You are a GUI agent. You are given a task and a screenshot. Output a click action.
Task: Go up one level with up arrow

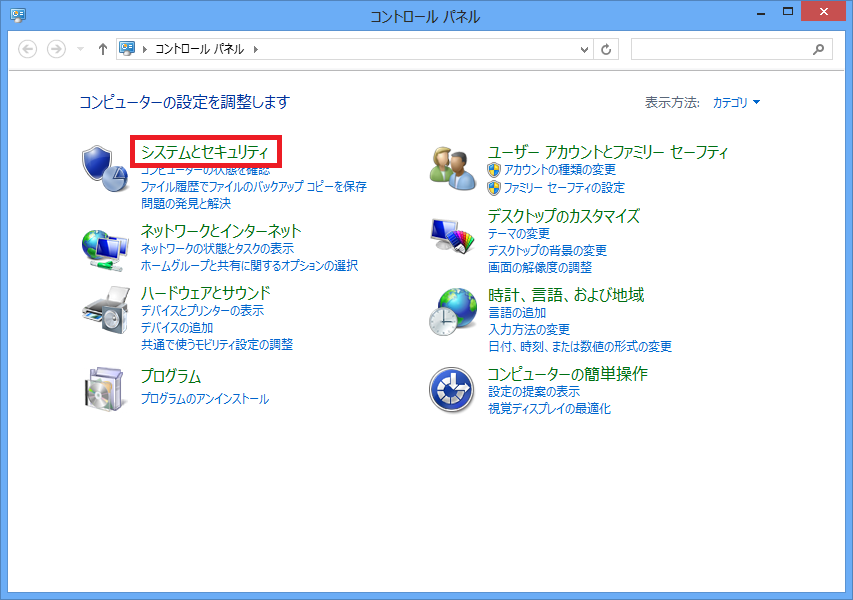(102, 49)
